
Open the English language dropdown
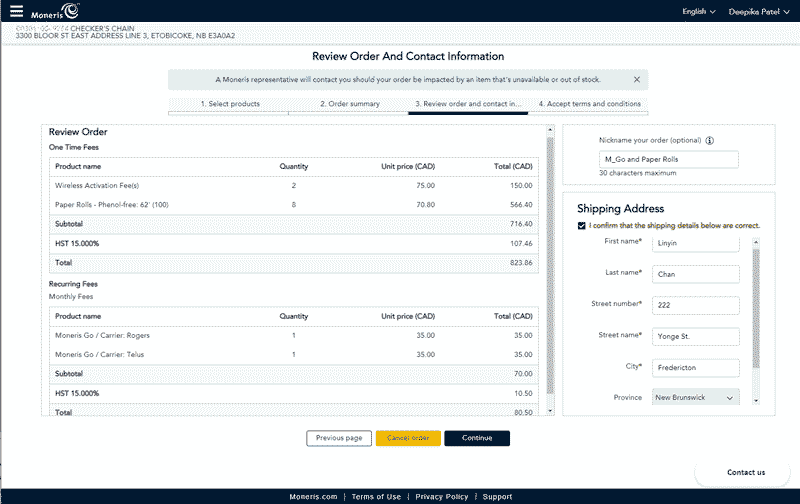coord(698,11)
